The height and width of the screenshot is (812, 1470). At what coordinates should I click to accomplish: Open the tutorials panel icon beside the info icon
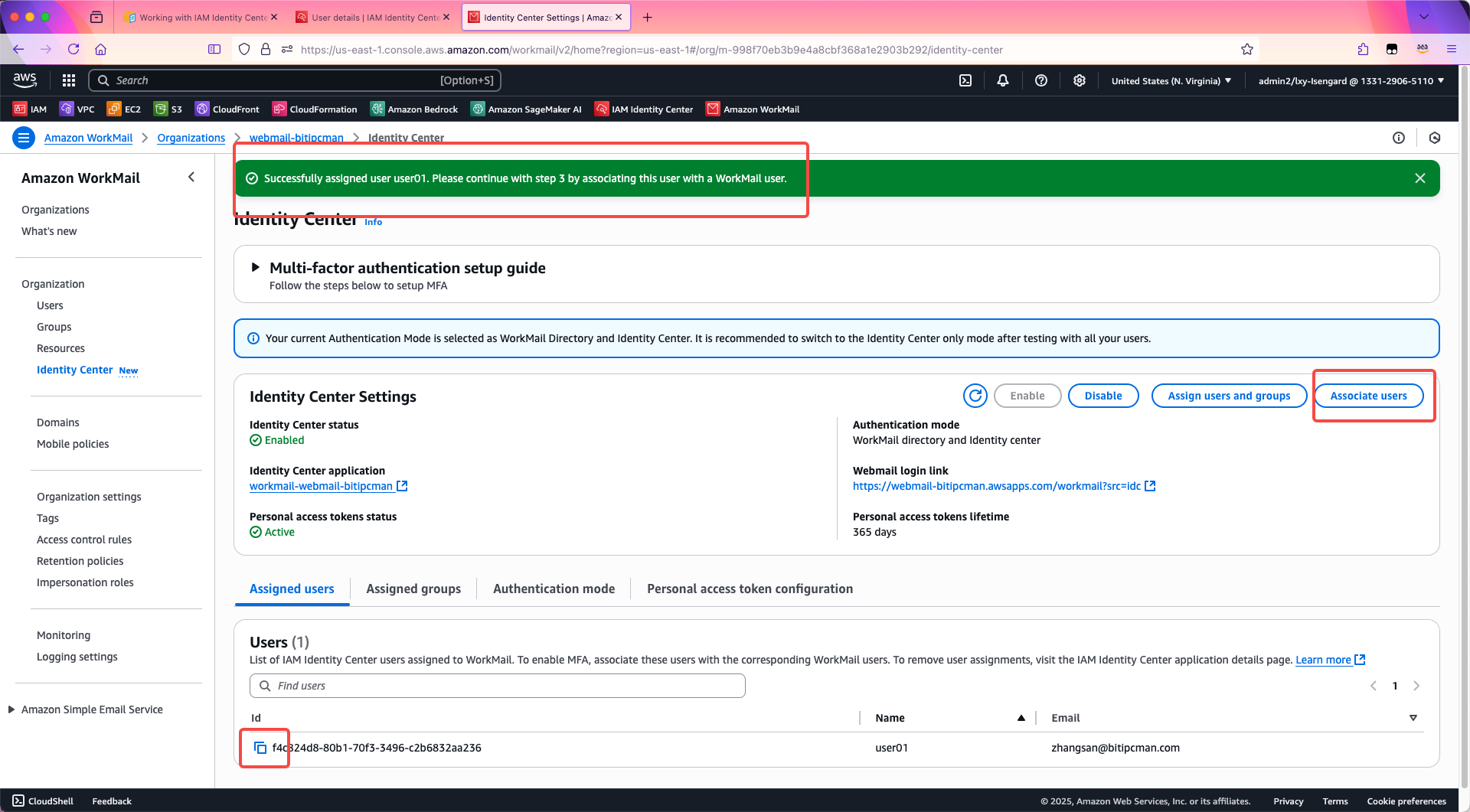1435,138
